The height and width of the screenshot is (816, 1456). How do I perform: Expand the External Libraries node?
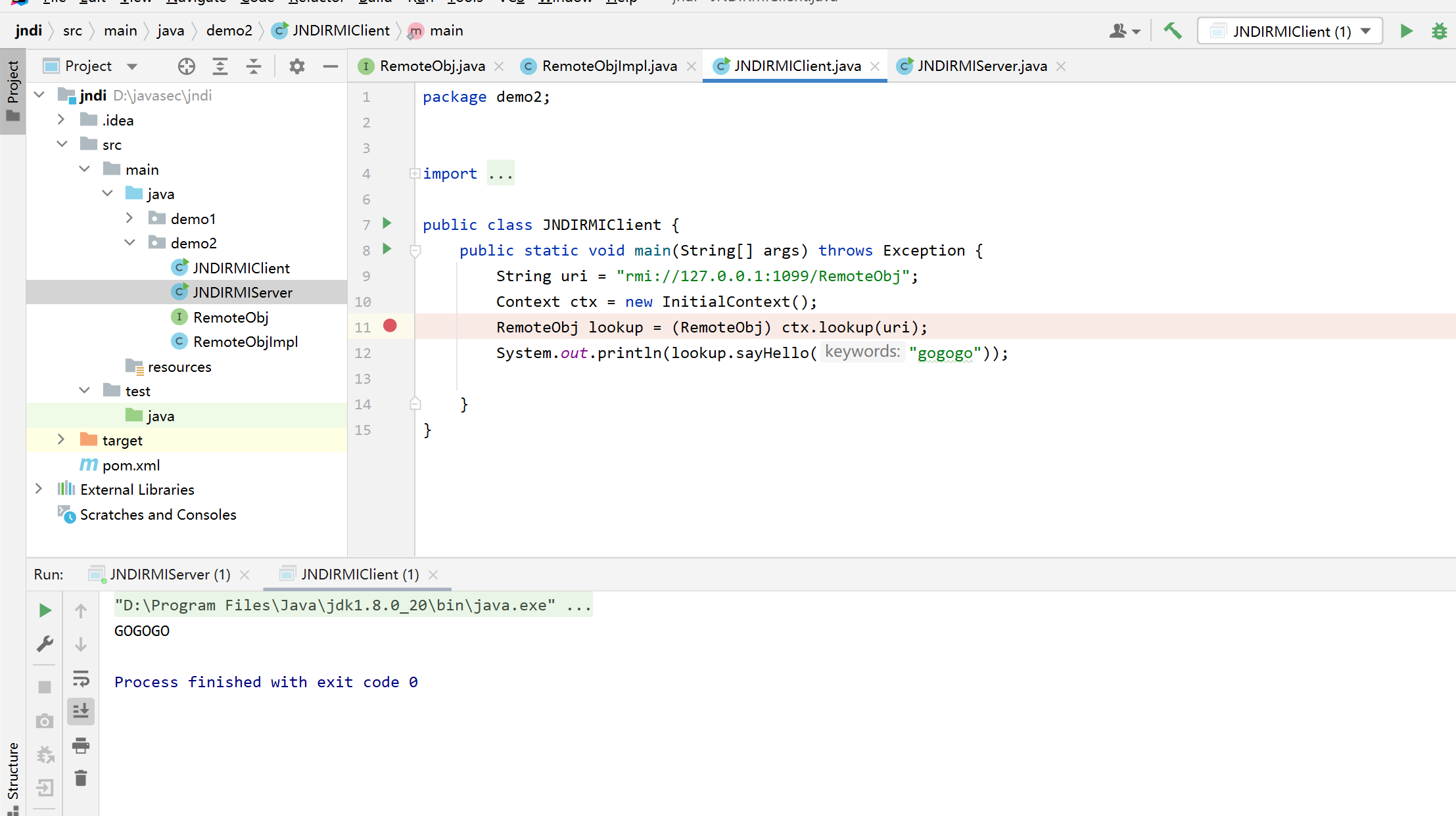(39, 489)
